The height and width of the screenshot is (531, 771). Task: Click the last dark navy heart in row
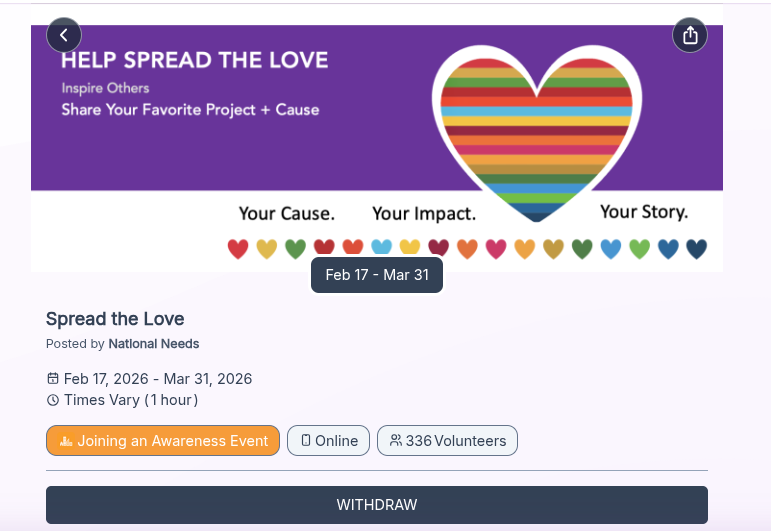pyautogui.click(x=697, y=248)
